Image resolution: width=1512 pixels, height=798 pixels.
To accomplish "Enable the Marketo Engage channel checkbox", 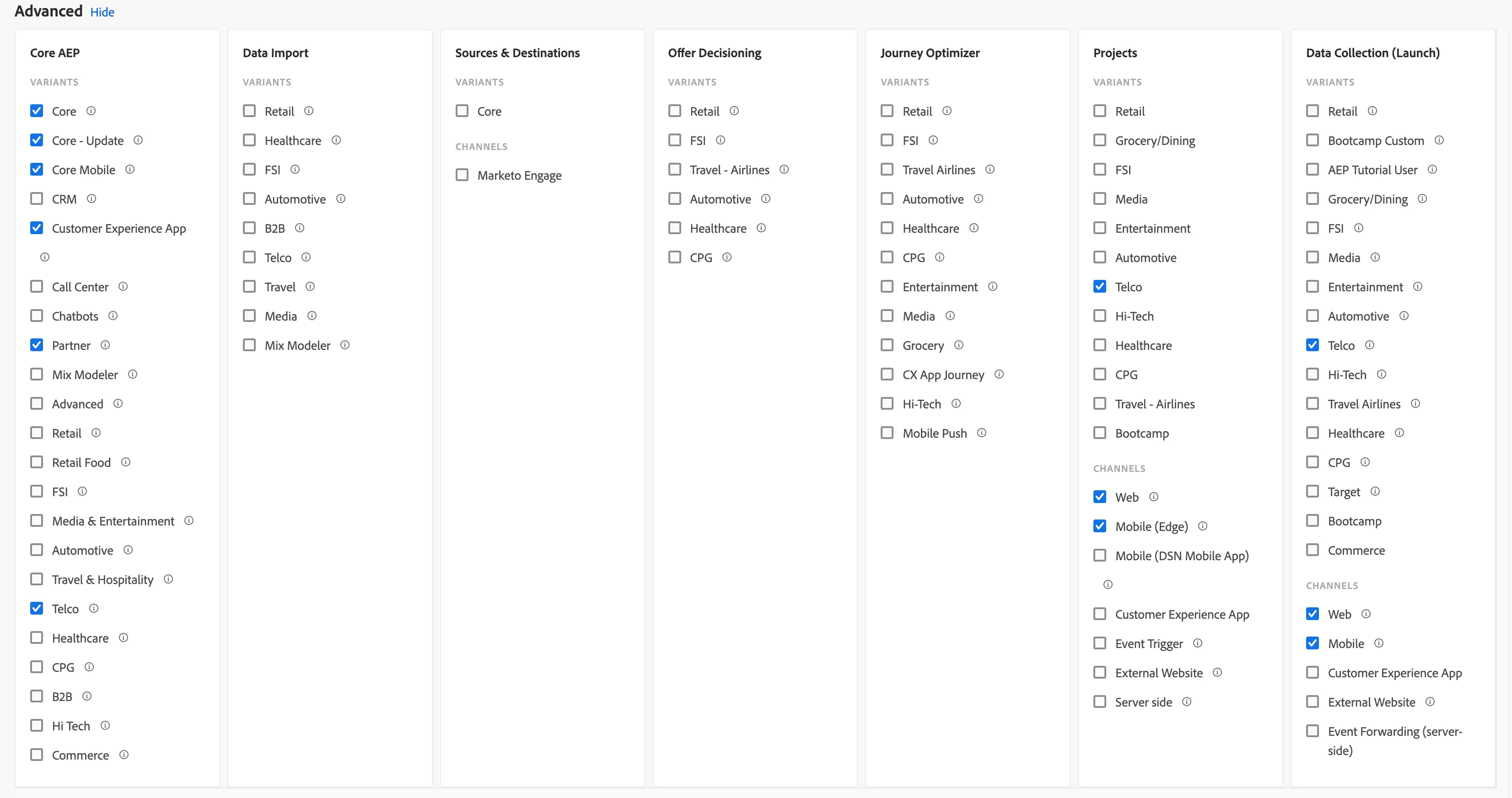I will [x=462, y=175].
